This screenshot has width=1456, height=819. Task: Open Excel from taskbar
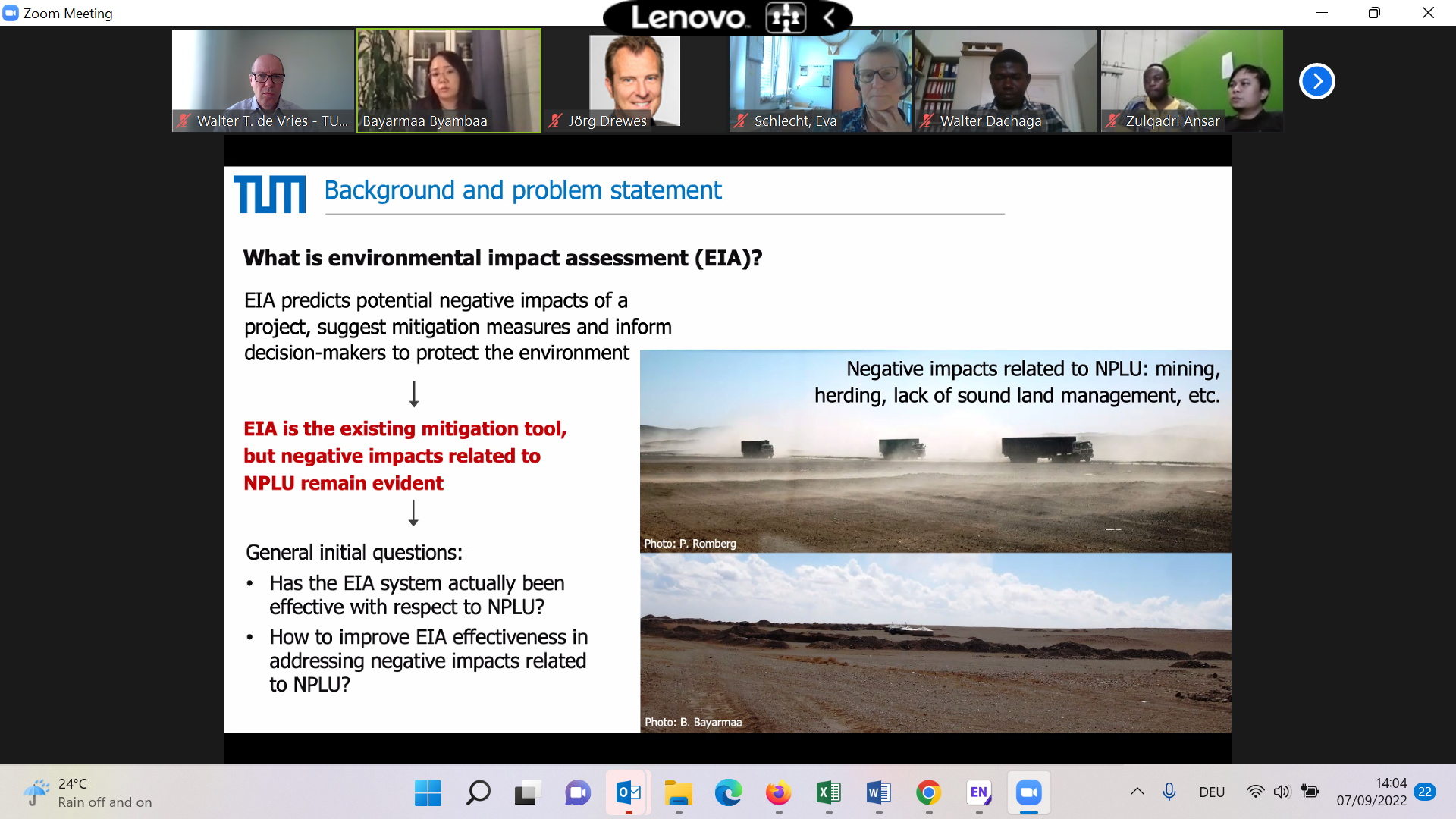pos(828,793)
